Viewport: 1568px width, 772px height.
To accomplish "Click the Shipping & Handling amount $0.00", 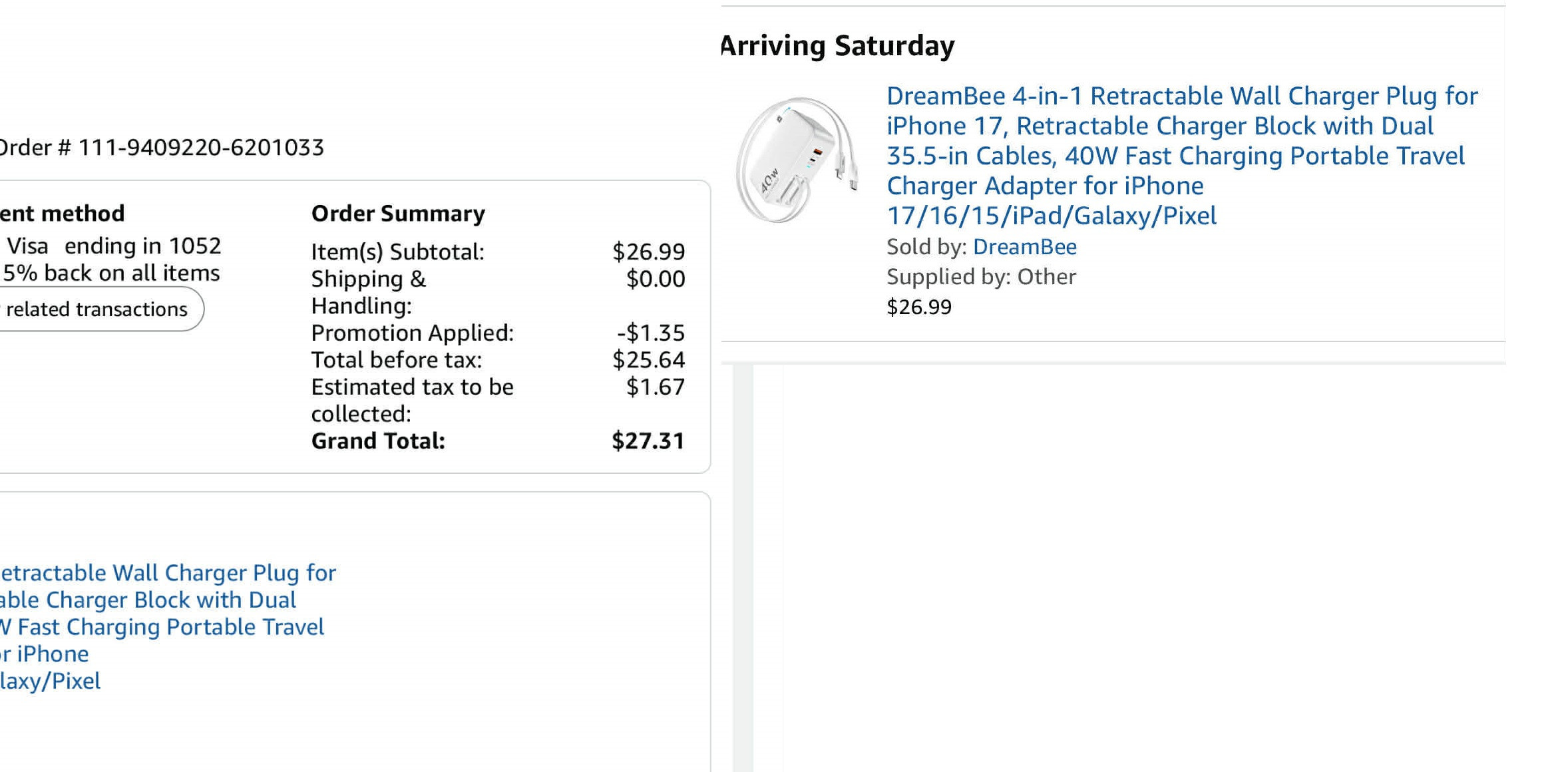I will click(x=655, y=279).
